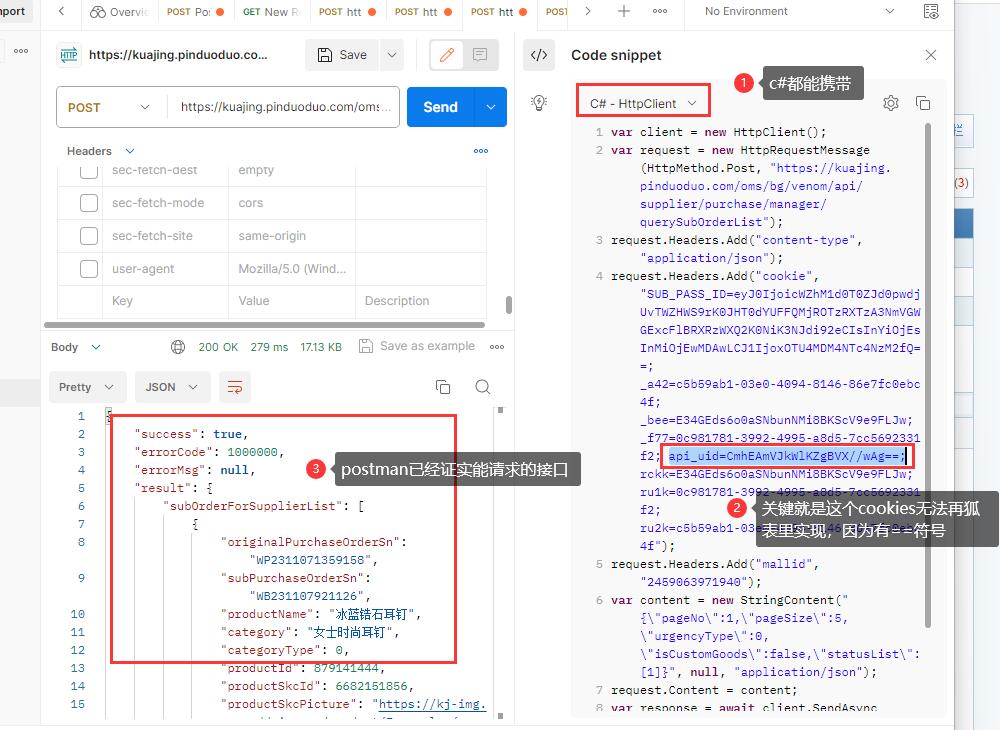1000x730 pixels.
Task: Click the 279 ms response time
Action: (269, 347)
